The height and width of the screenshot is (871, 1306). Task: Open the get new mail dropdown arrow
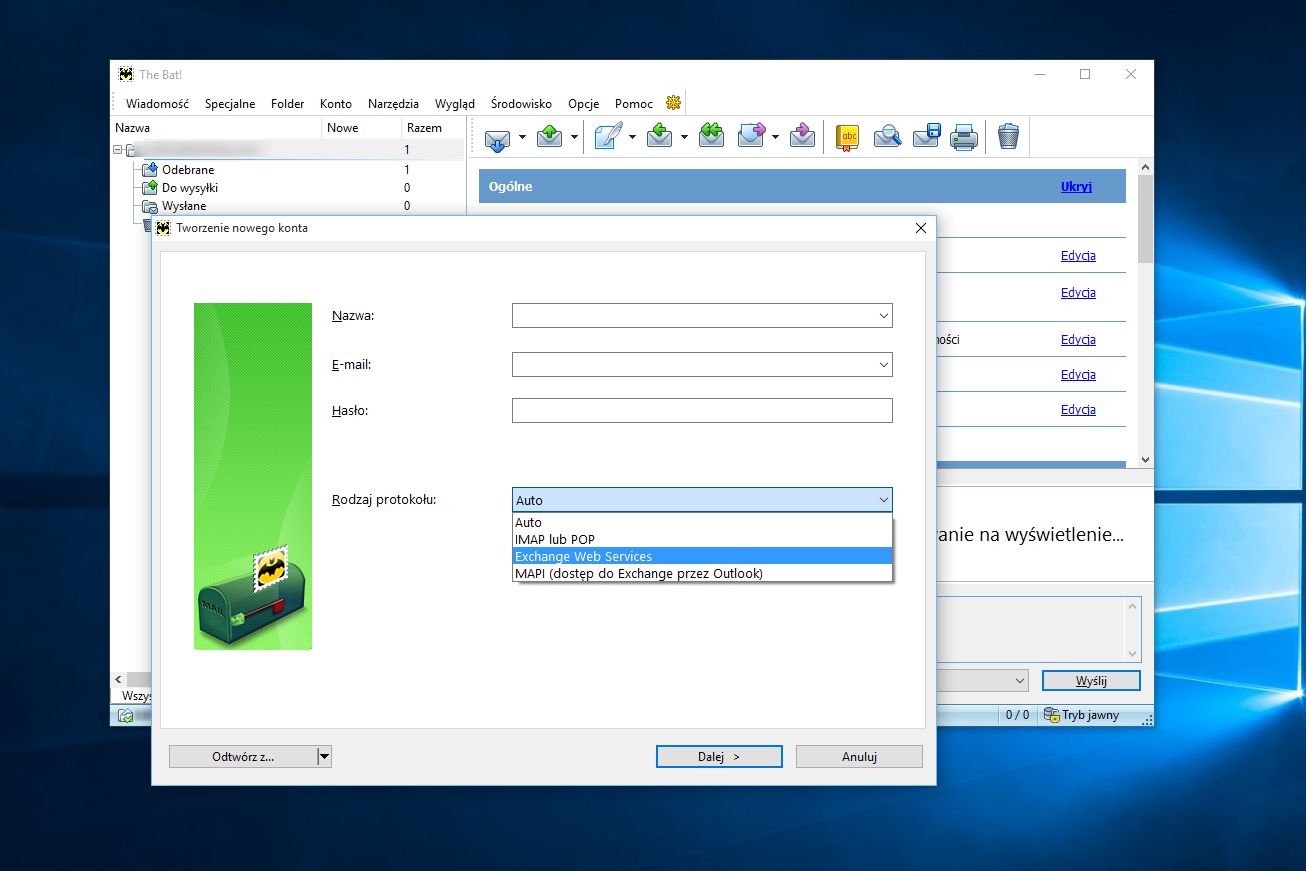pos(521,137)
